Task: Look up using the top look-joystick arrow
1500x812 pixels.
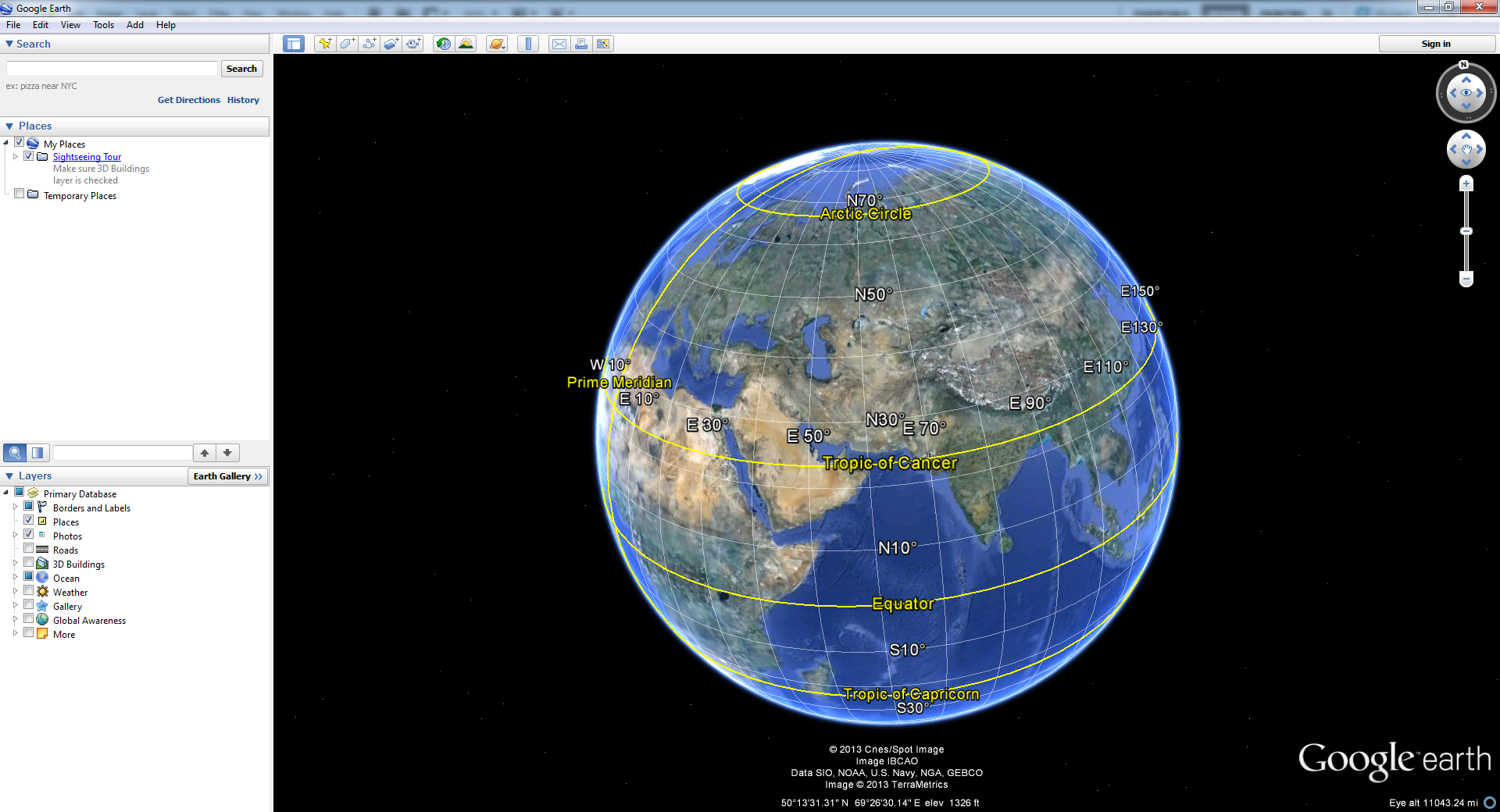Action: click(x=1466, y=79)
